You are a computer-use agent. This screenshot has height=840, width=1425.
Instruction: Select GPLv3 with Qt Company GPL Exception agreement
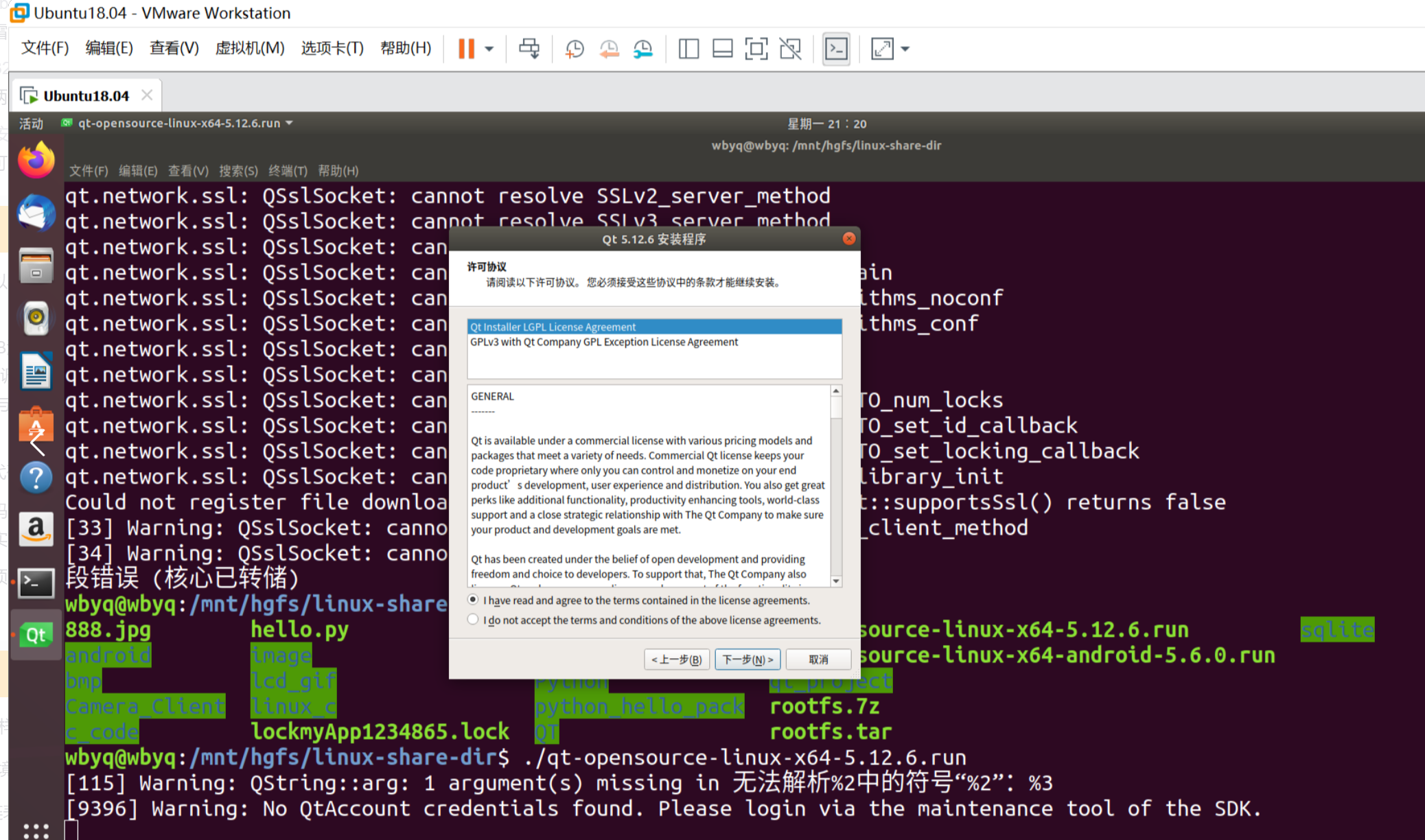604,342
